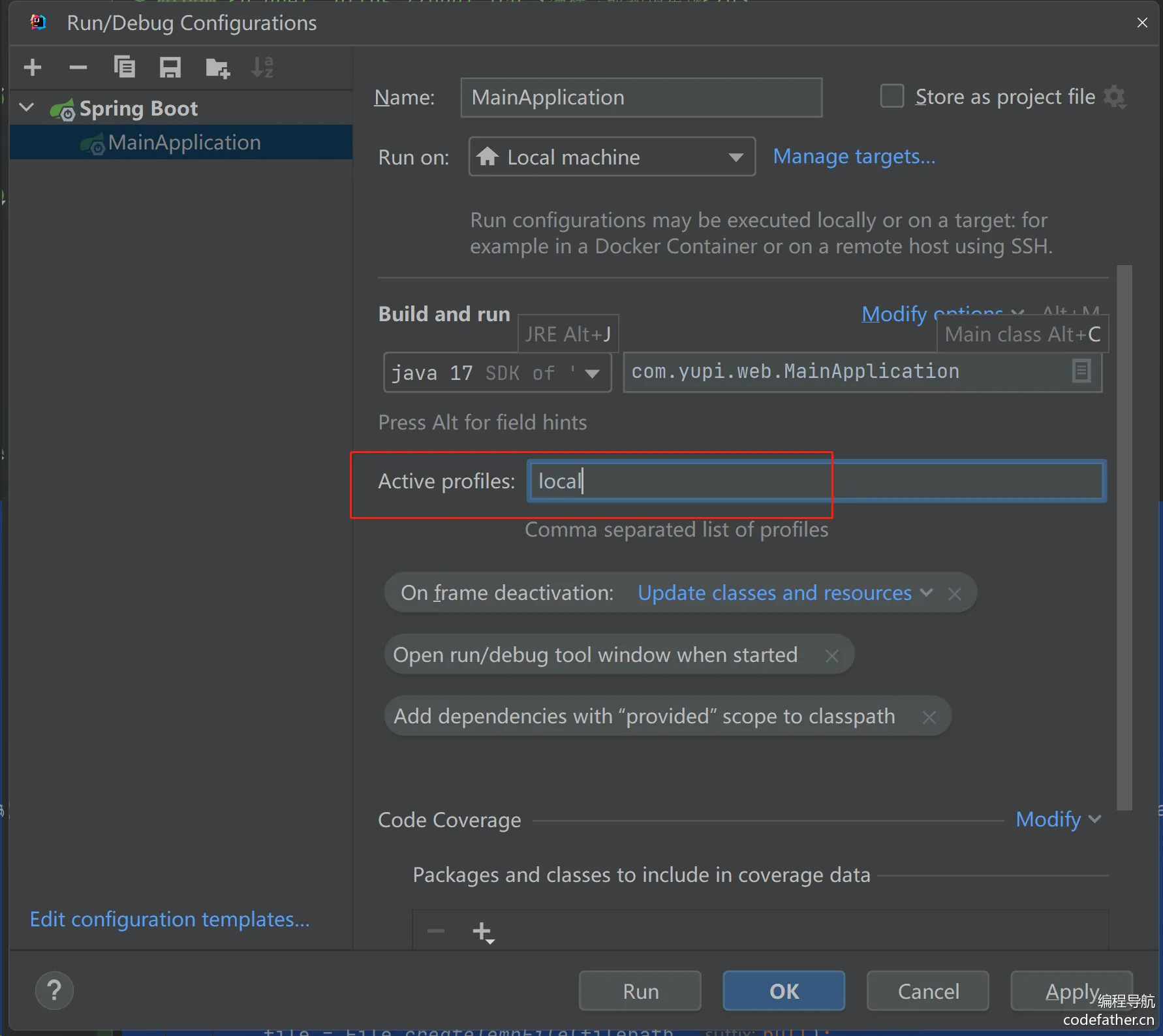Open the java 17 SDK dropdown
Image resolution: width=1163 pixels, height=1036 pixels.
(497, 373)
